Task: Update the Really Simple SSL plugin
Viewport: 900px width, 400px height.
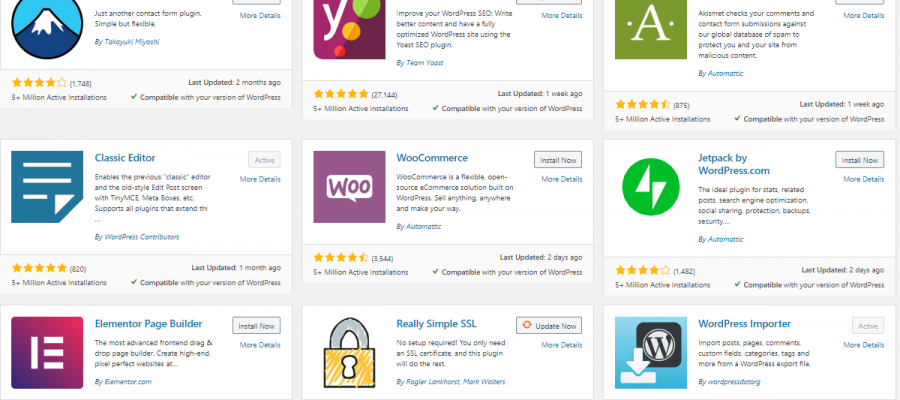Action: (550, 326)
